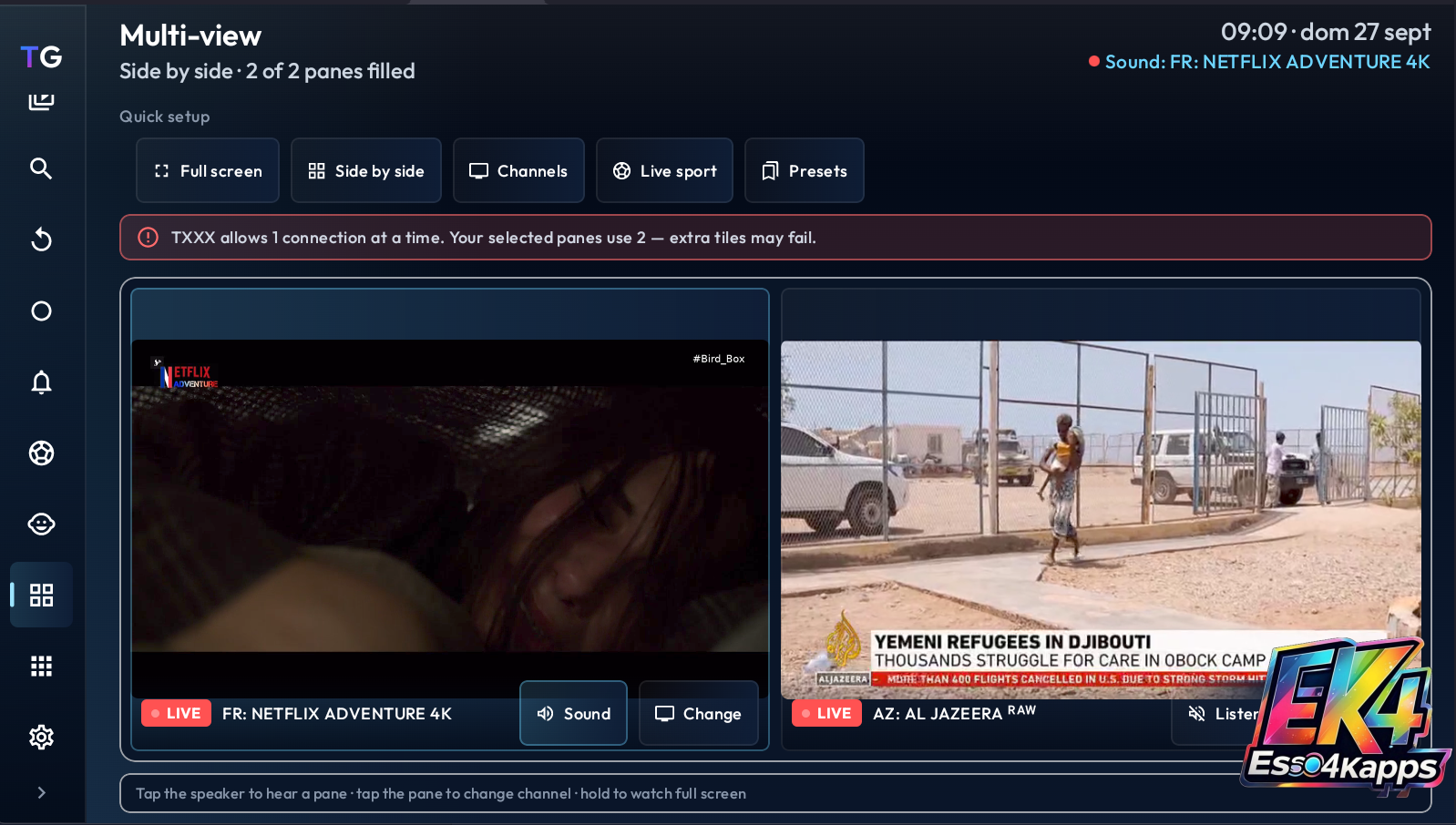Click the 'Side by side · 2 of 2 panes filled' subtitle
This screenshot has width=1456, height=825.
(267, 71)
